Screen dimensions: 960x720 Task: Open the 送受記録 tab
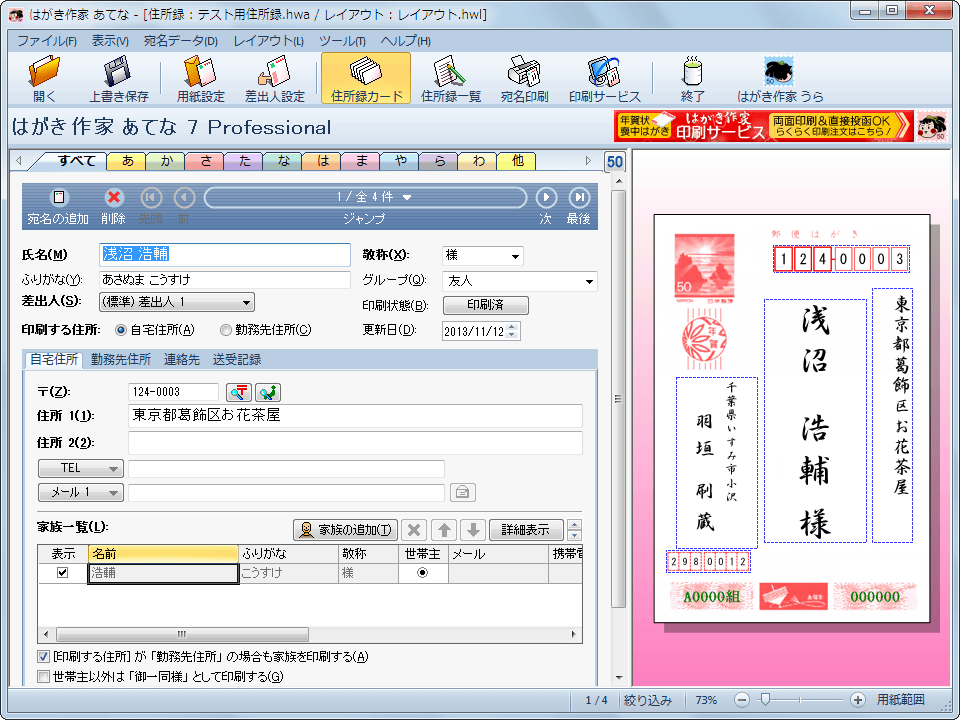click(x=237, y=359)
